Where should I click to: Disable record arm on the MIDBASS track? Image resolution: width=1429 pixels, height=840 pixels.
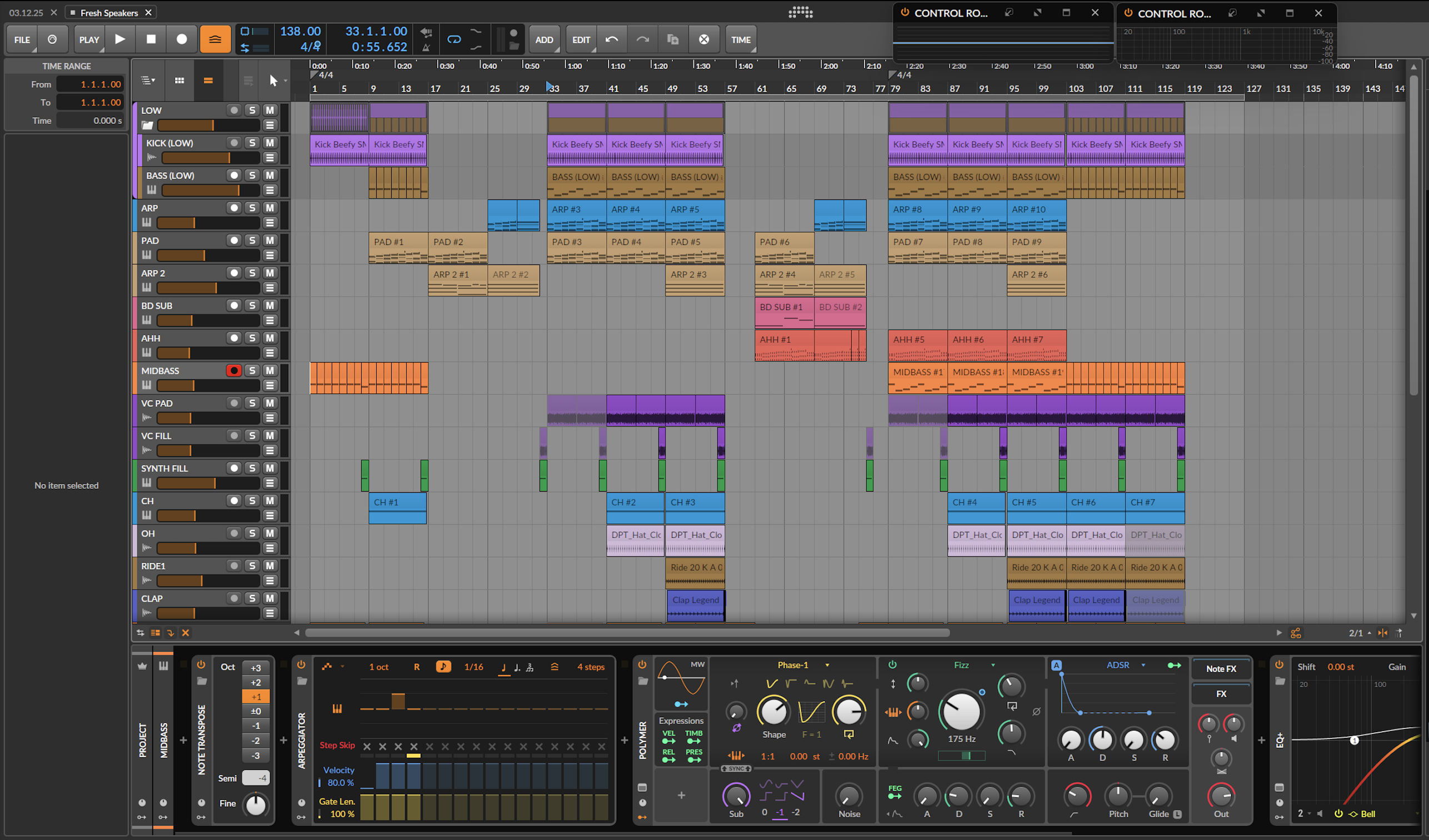234,371
